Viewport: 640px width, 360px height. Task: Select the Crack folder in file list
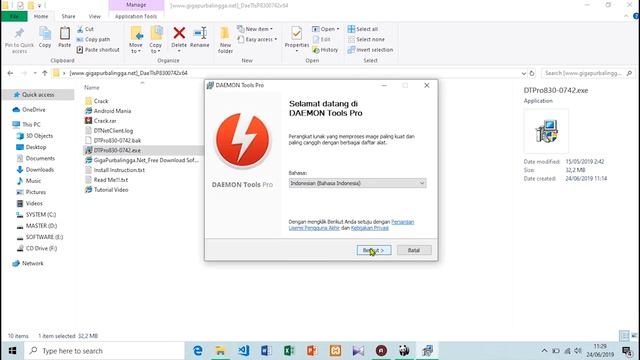101,101
